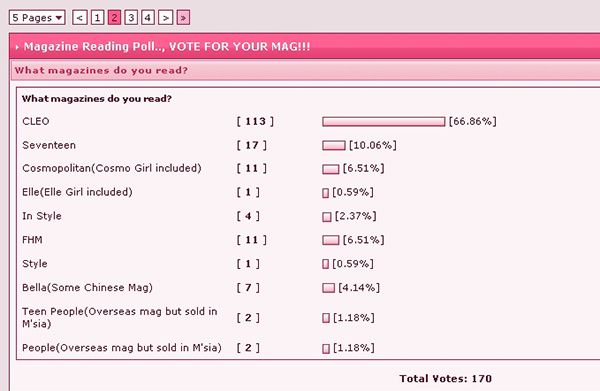Select current page 2 button
600x391 pixels.
click(x=114, y=18)
